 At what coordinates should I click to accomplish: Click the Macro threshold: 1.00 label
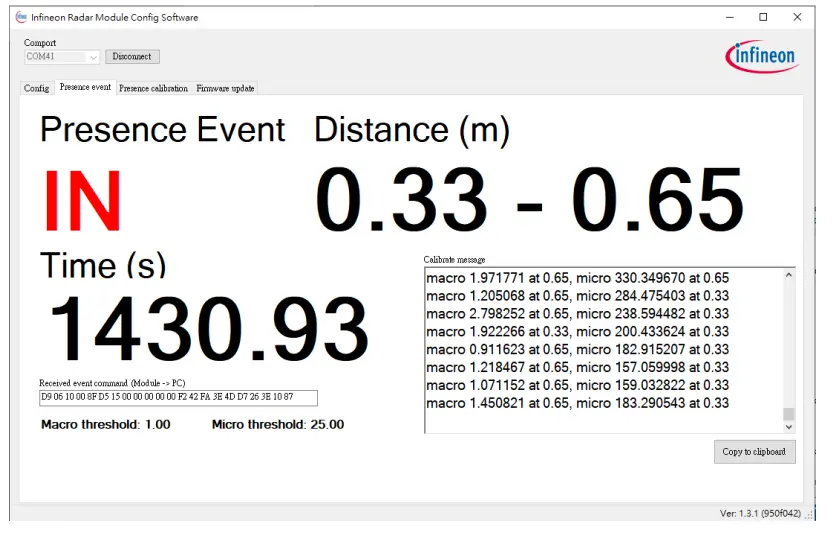pos(106,425)
